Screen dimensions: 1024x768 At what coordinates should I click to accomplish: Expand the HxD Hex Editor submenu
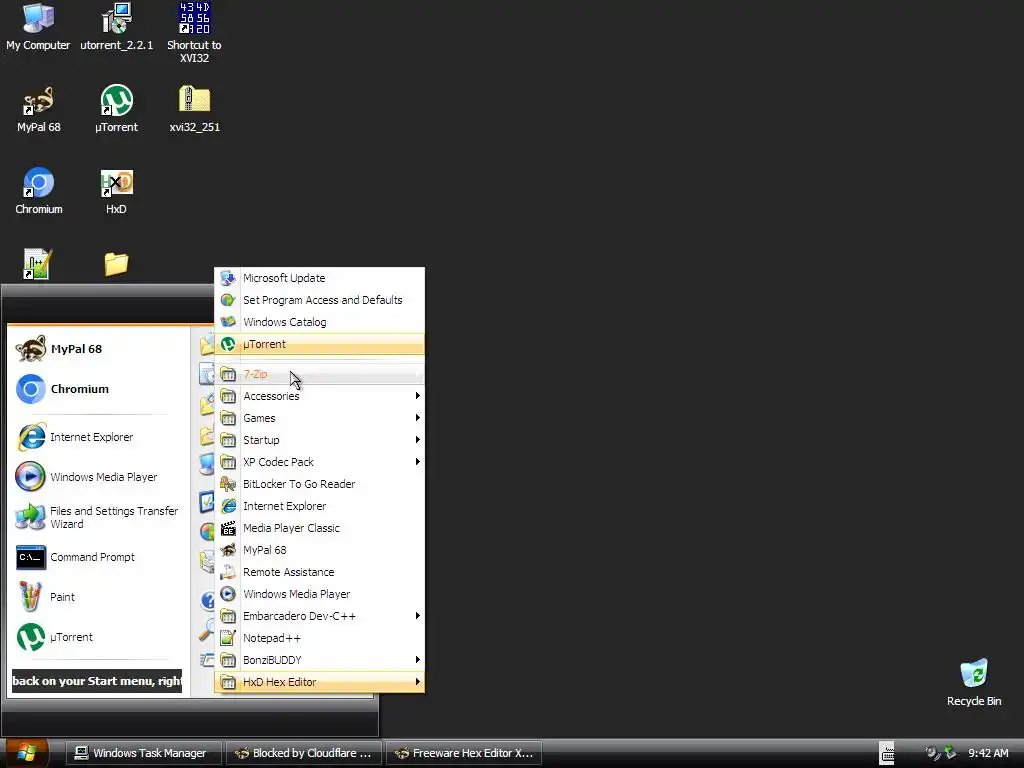pyautogui.click(x=319, y=682)
